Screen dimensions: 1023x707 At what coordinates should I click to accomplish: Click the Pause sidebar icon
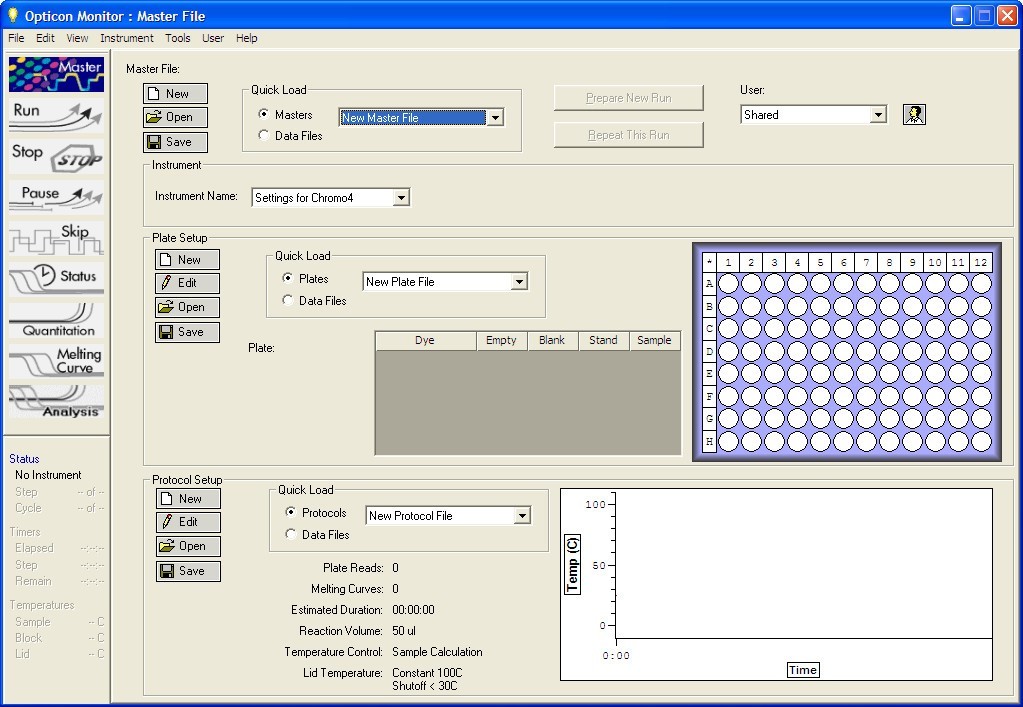56,197
